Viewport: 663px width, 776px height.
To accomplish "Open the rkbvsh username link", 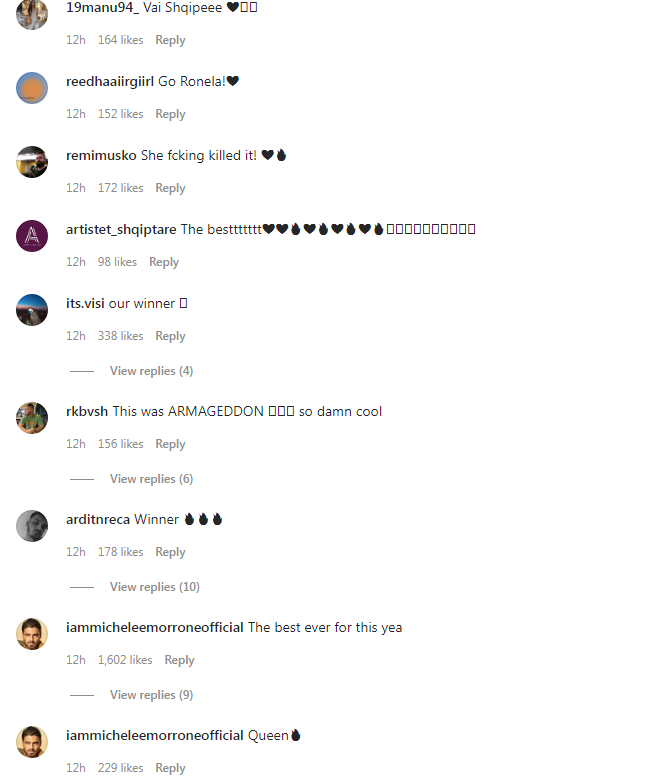I will pos(87,411).
